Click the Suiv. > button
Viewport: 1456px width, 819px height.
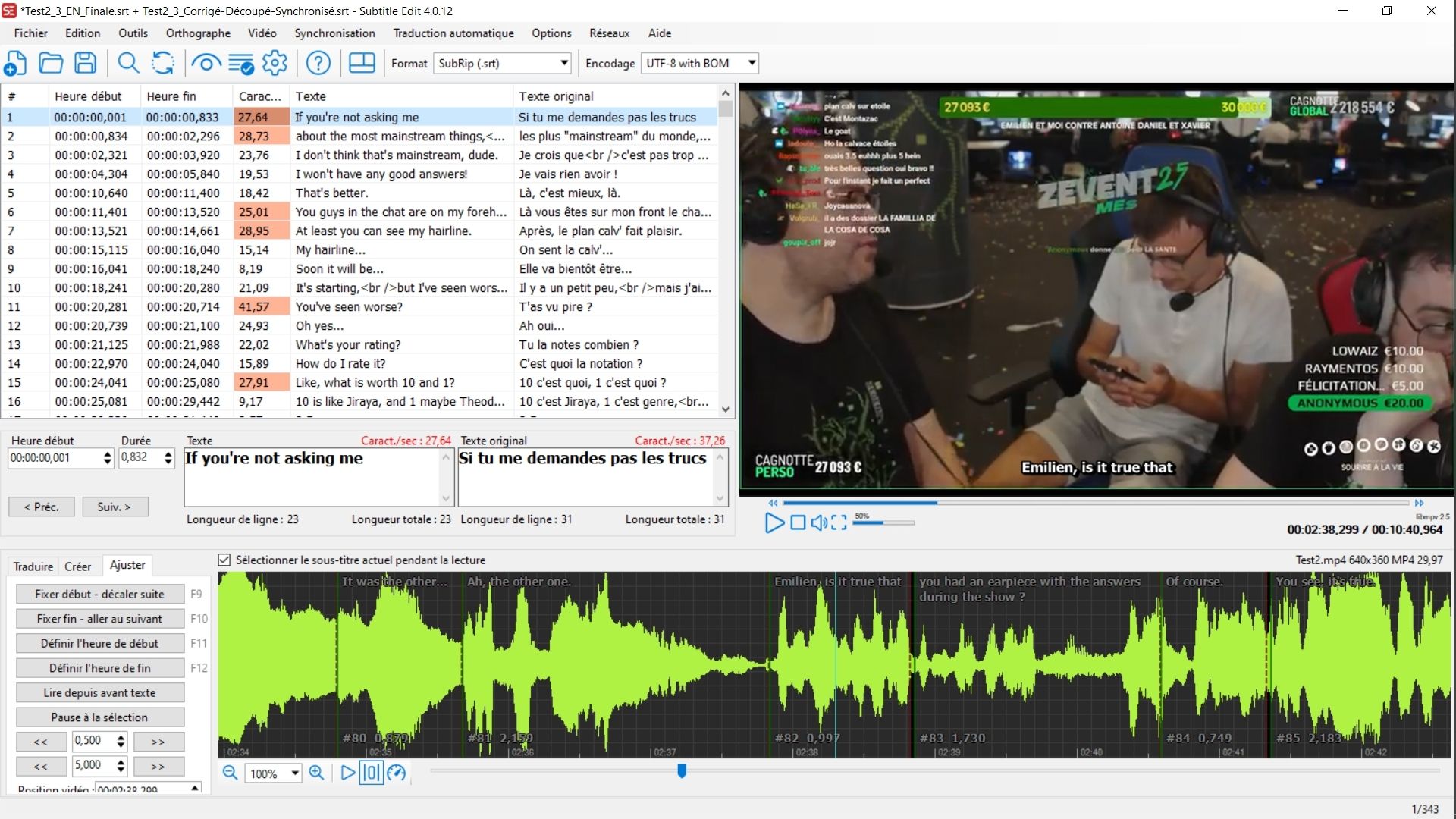click(x=114, y=507)
